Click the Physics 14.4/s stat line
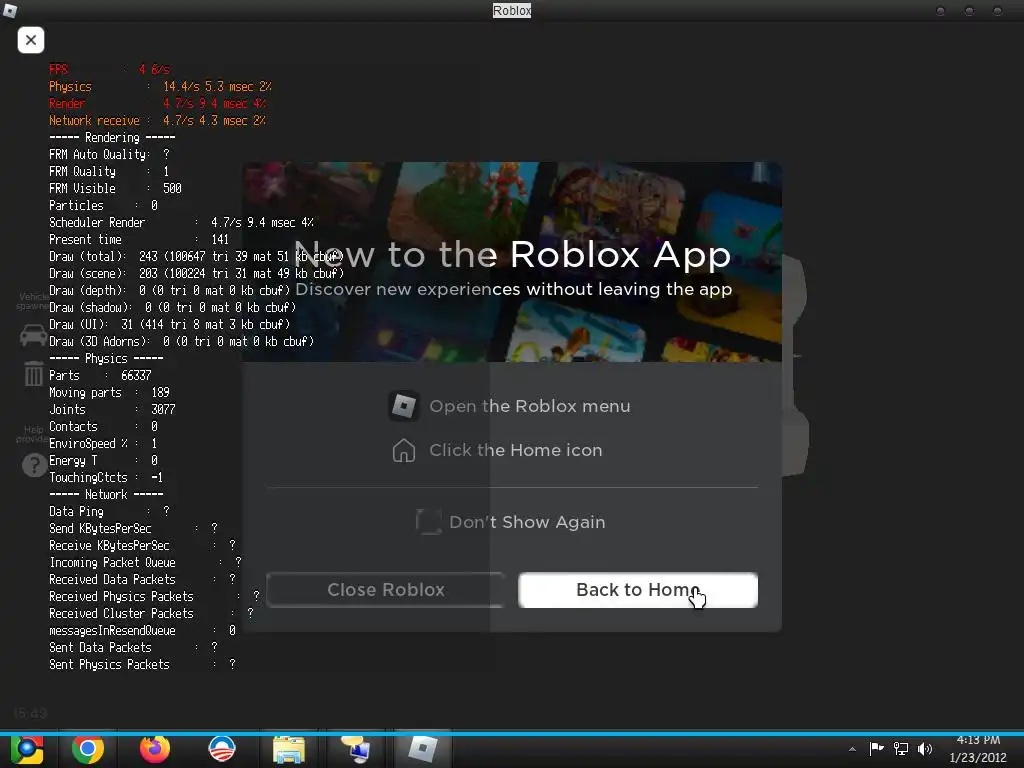This screenshot has height=768, width=1024. [160, 86]
